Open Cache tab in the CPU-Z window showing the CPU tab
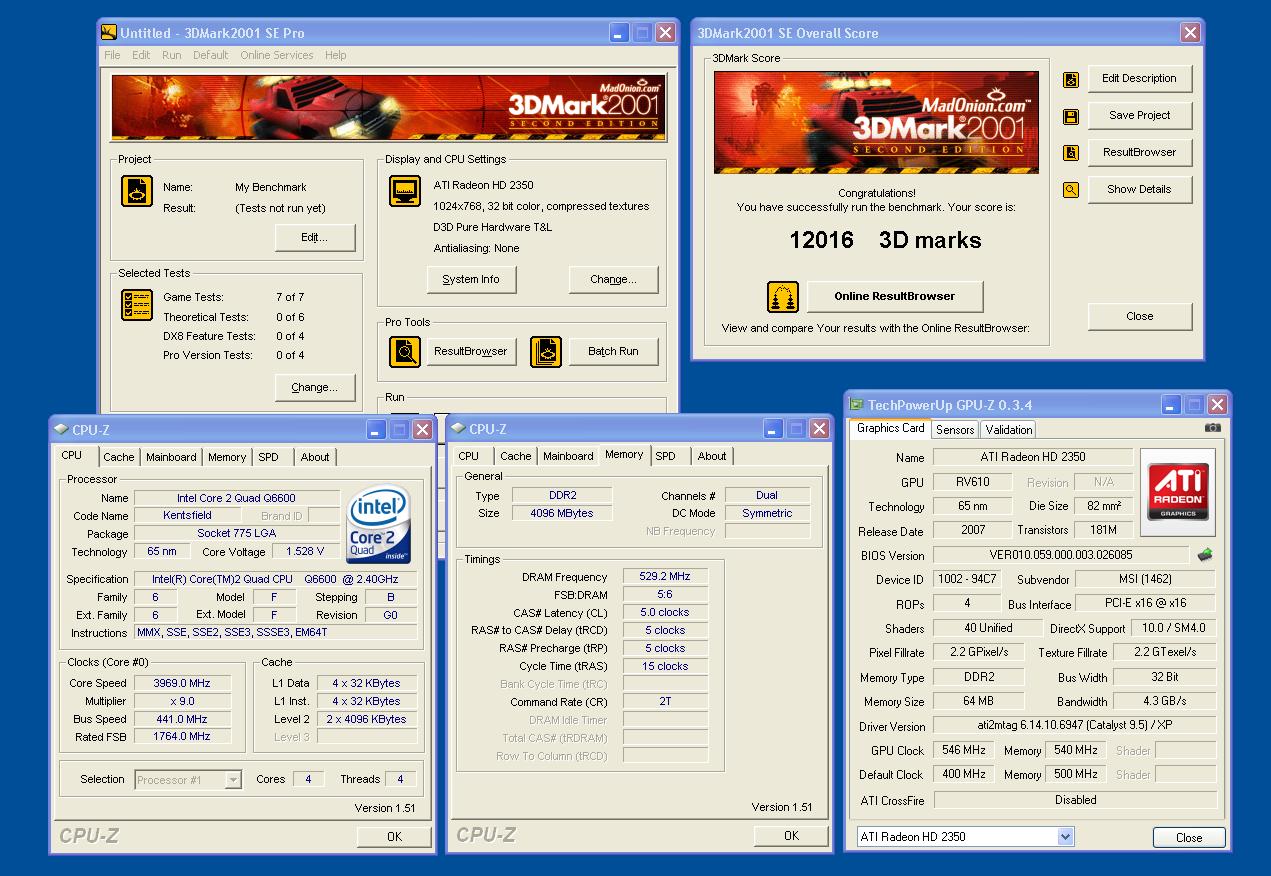The width and height of the screenshot is (1271, 876). 118,457
